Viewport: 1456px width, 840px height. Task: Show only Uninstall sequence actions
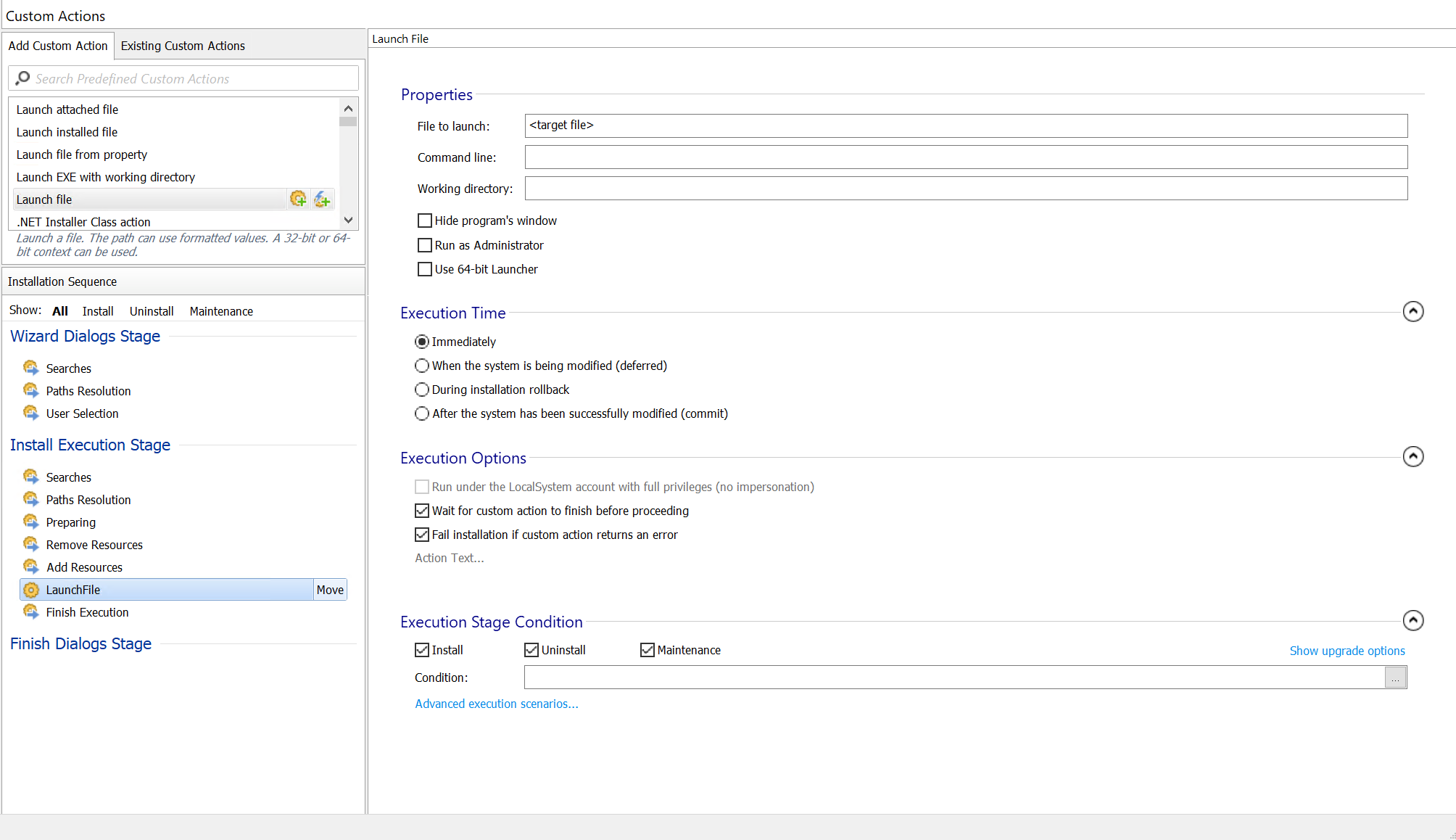coord(152,311)
